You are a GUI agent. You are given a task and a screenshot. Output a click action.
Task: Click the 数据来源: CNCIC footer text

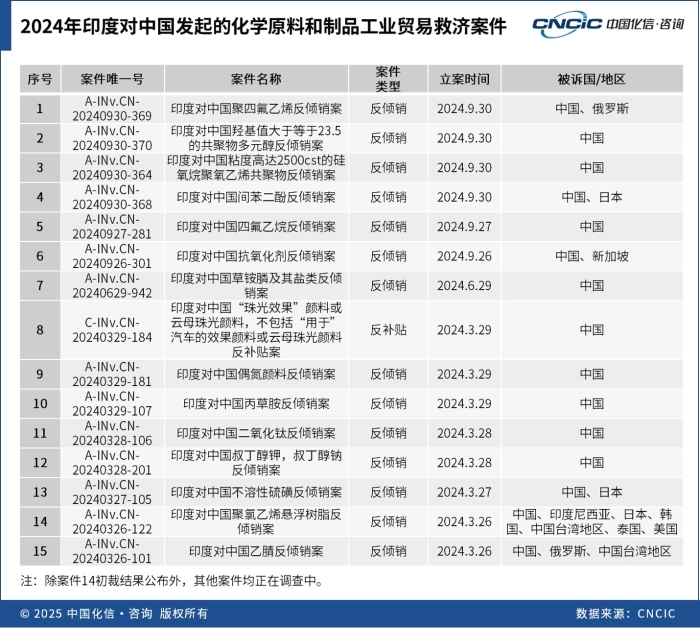click(x=626, y=614)
